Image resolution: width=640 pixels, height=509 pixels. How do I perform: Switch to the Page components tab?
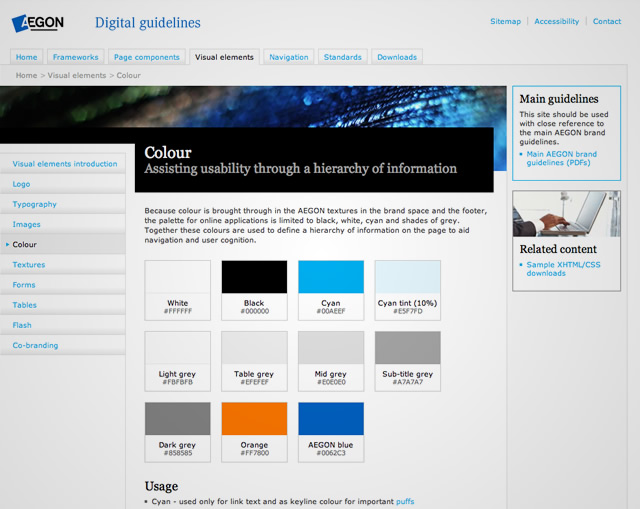147,57
